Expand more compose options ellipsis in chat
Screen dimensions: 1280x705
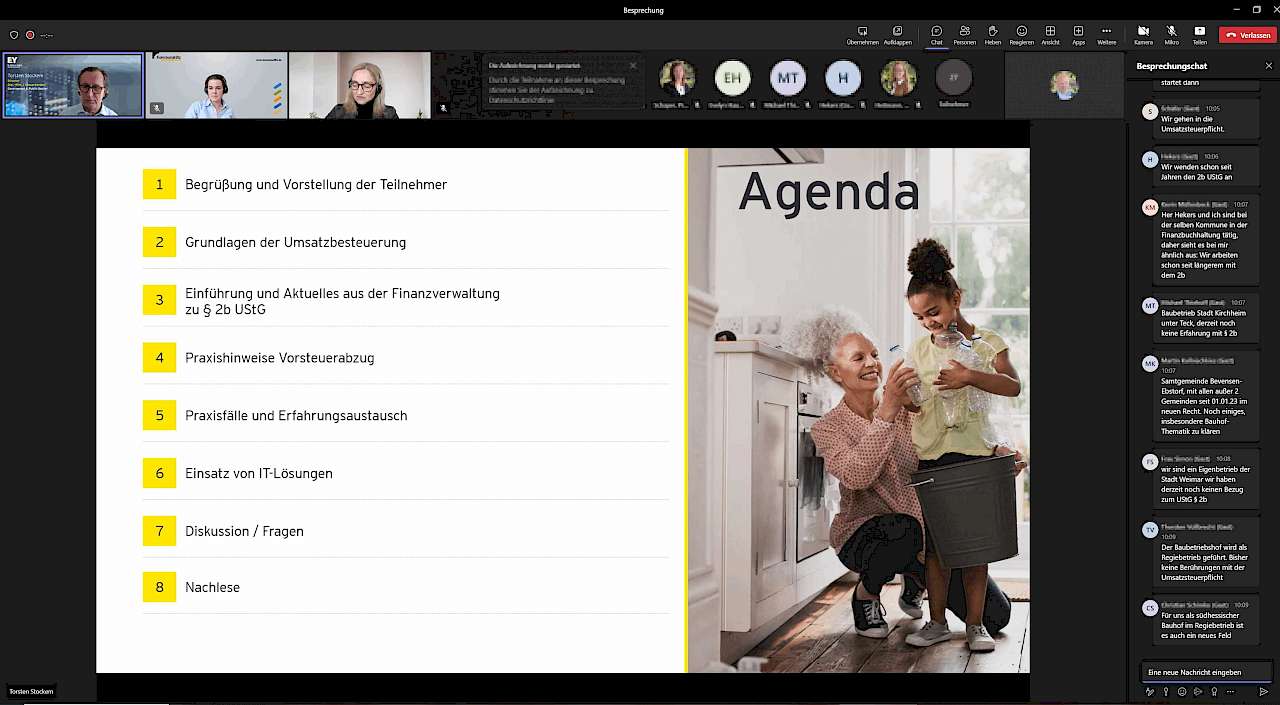pos(1230,692)
